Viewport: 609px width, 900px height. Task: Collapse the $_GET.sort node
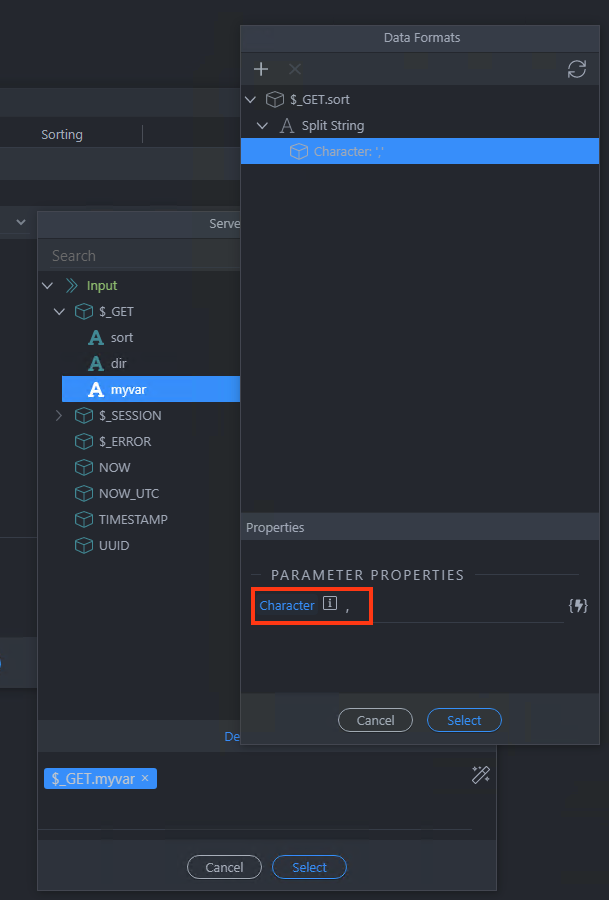tap(250, 99)
